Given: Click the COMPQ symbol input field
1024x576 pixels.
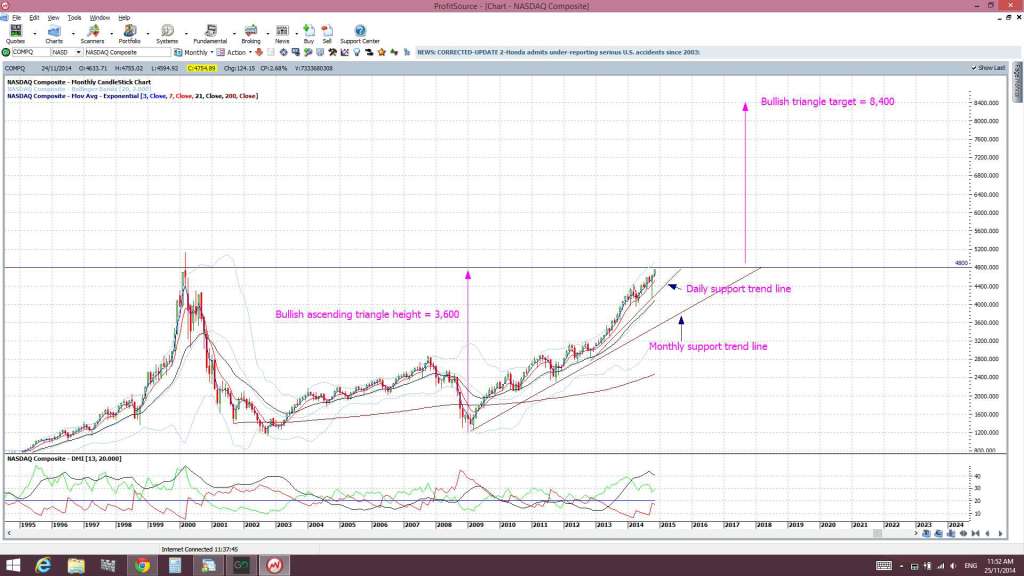Looking at the screenshot, I should coord(30,52).
